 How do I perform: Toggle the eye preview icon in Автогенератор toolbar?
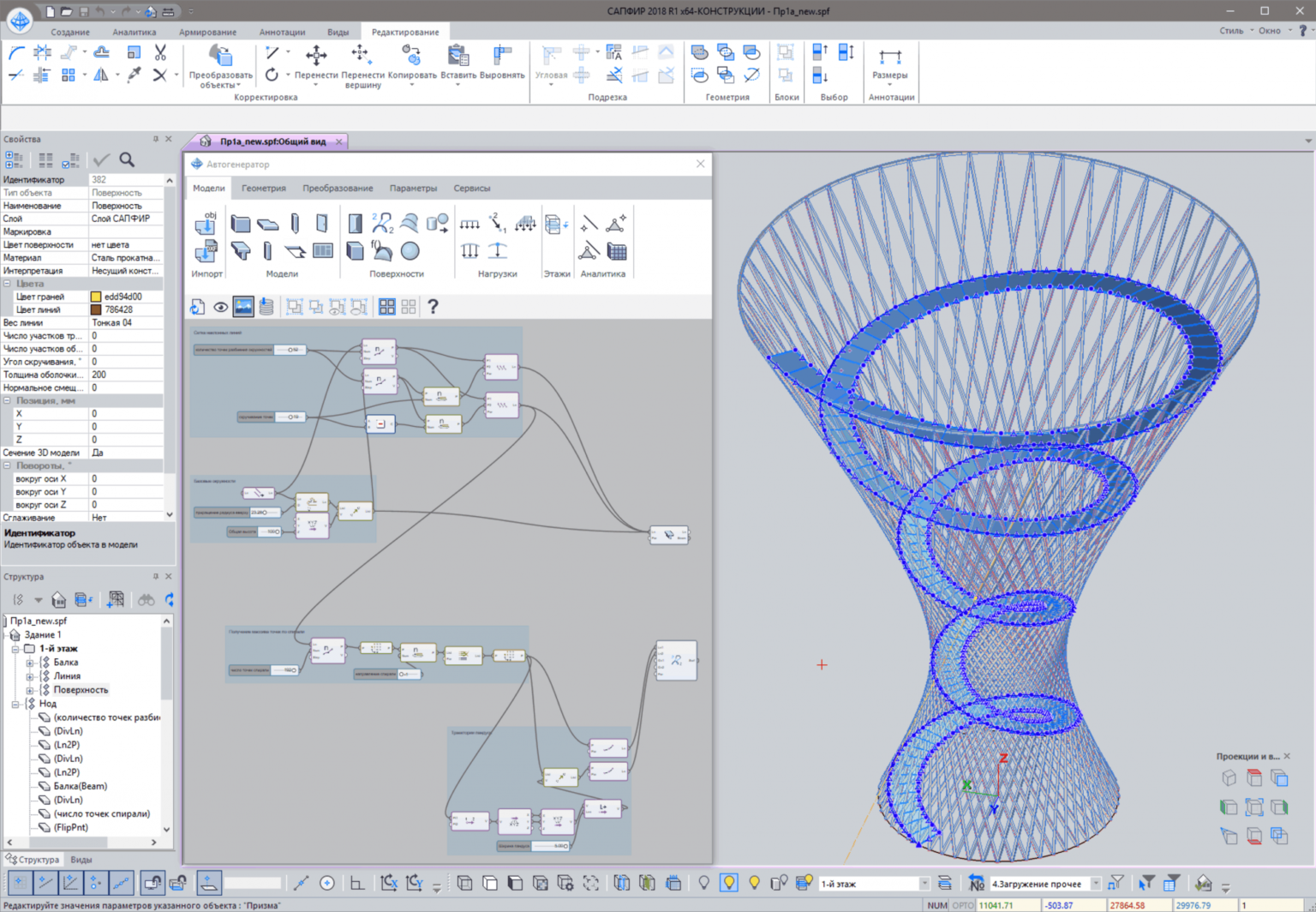(222, 306)
